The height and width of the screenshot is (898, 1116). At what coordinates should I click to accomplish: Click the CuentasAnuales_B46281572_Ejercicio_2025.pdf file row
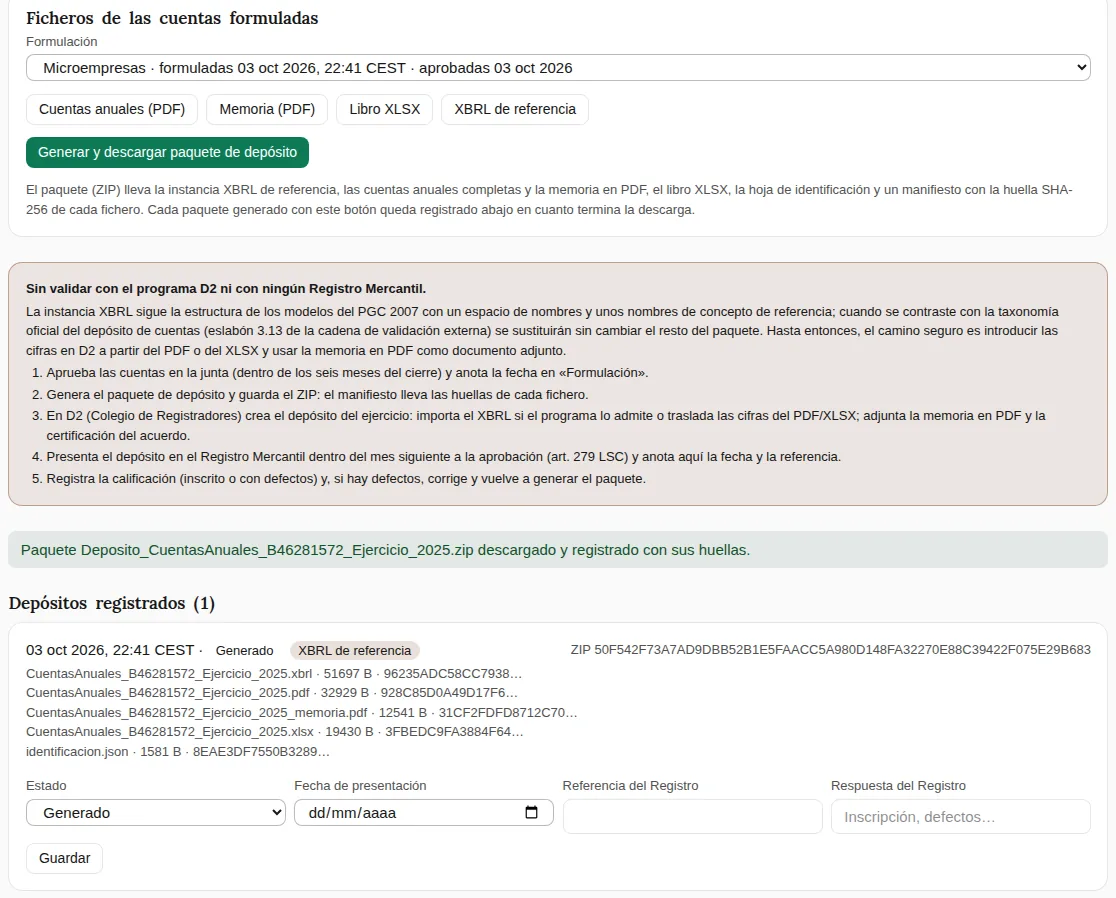(x=272, y=692)
